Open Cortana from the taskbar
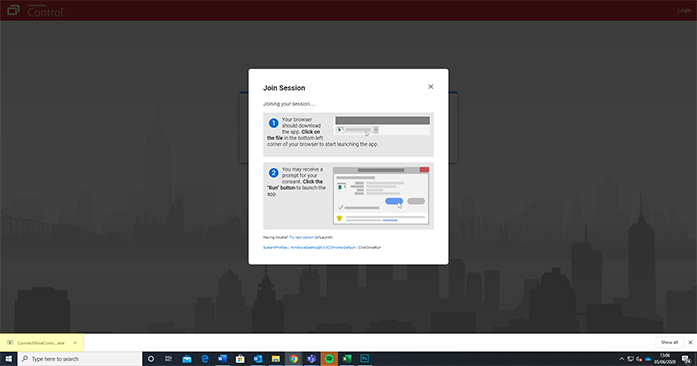This screenshot has height=366, width=697. pos(151,359)
